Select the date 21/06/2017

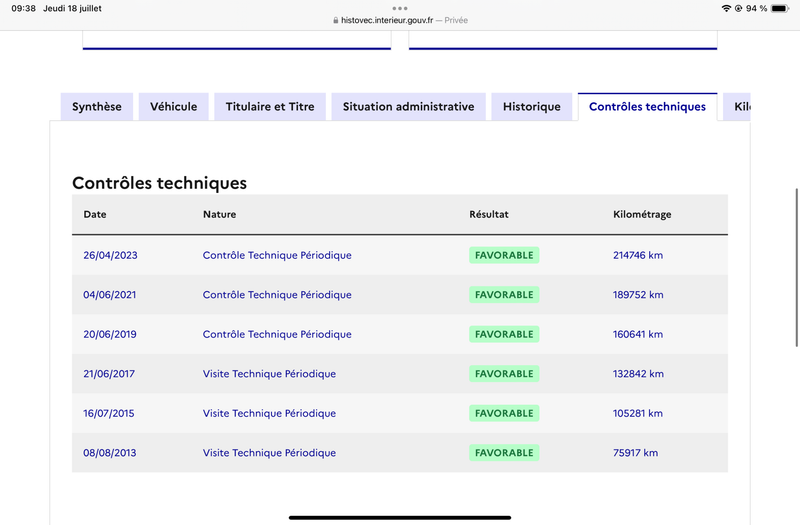pos(109,373)
